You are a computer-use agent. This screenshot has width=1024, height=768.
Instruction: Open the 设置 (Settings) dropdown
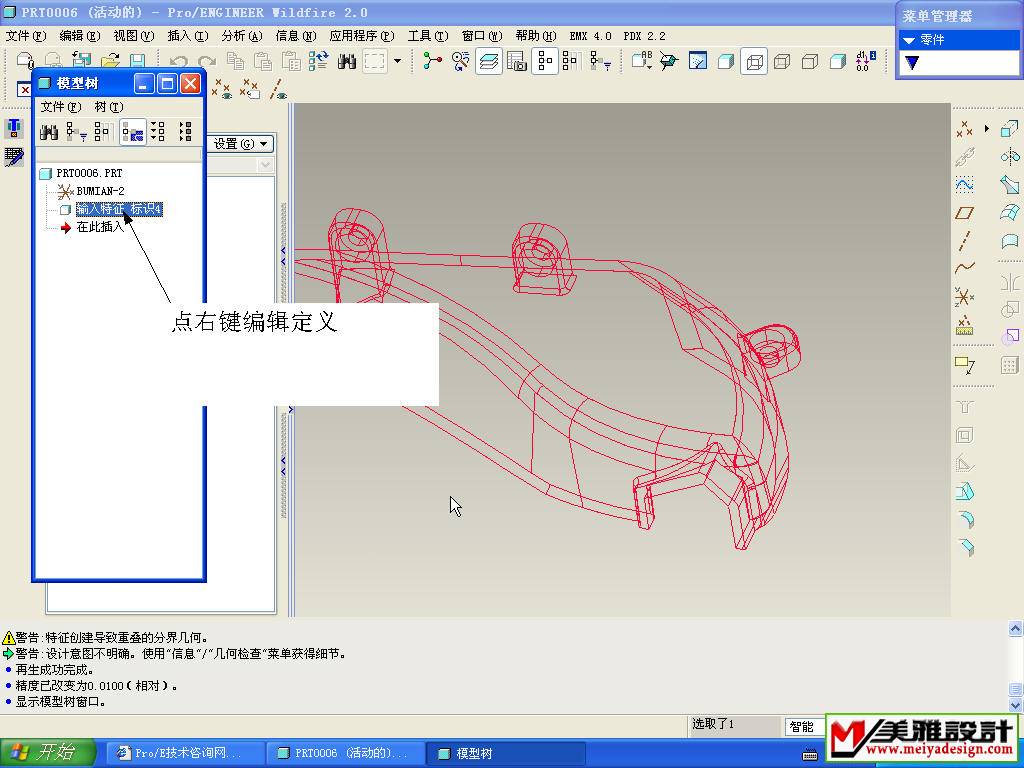(x=241, y=144)
